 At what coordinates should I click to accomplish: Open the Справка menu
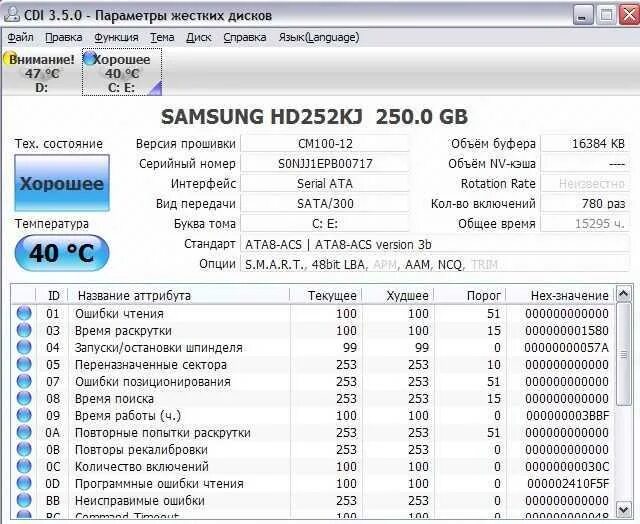pyautogui.click(x=245, y=38)
